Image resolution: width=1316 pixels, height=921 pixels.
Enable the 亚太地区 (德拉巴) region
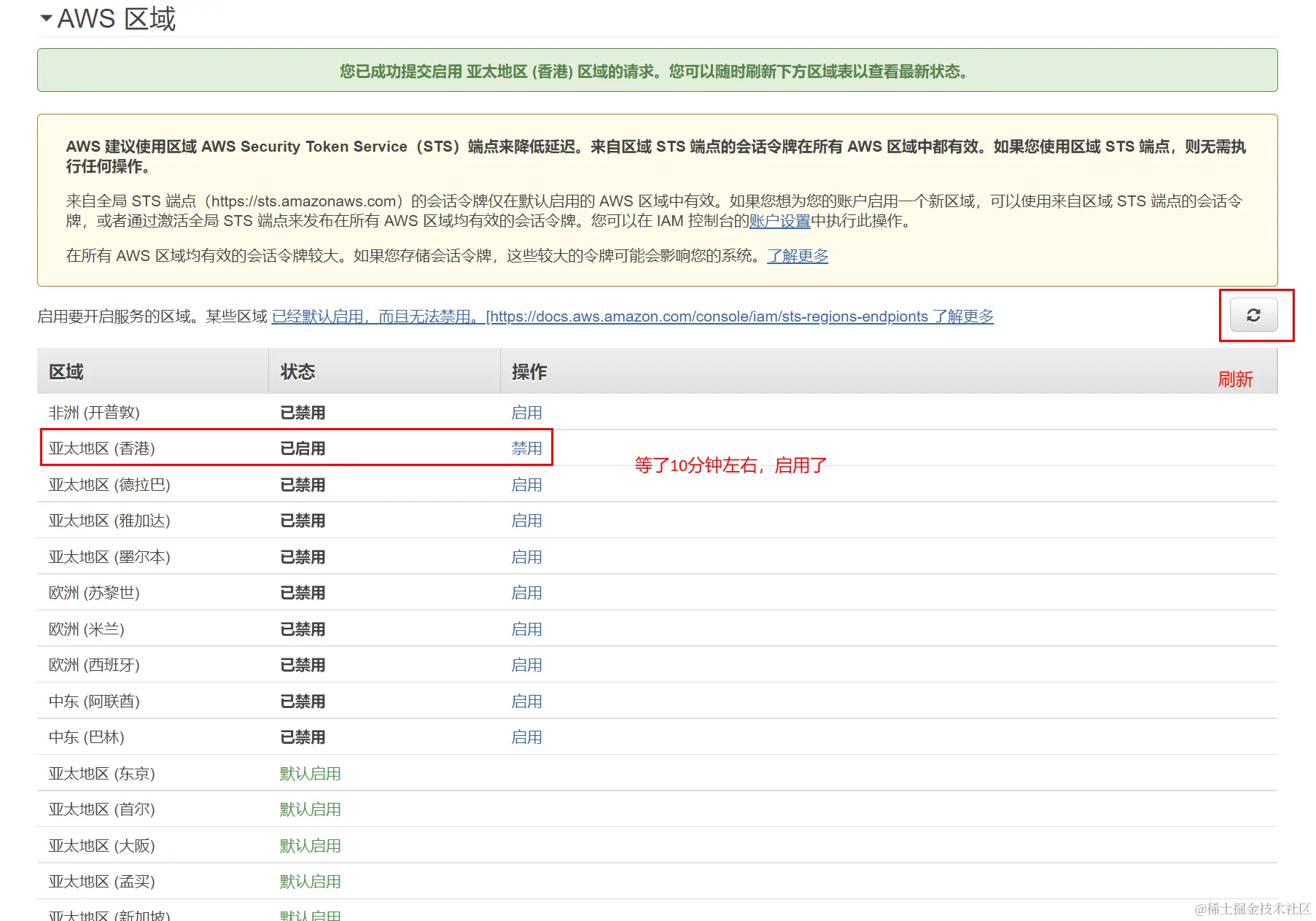[x=526, y=485]
